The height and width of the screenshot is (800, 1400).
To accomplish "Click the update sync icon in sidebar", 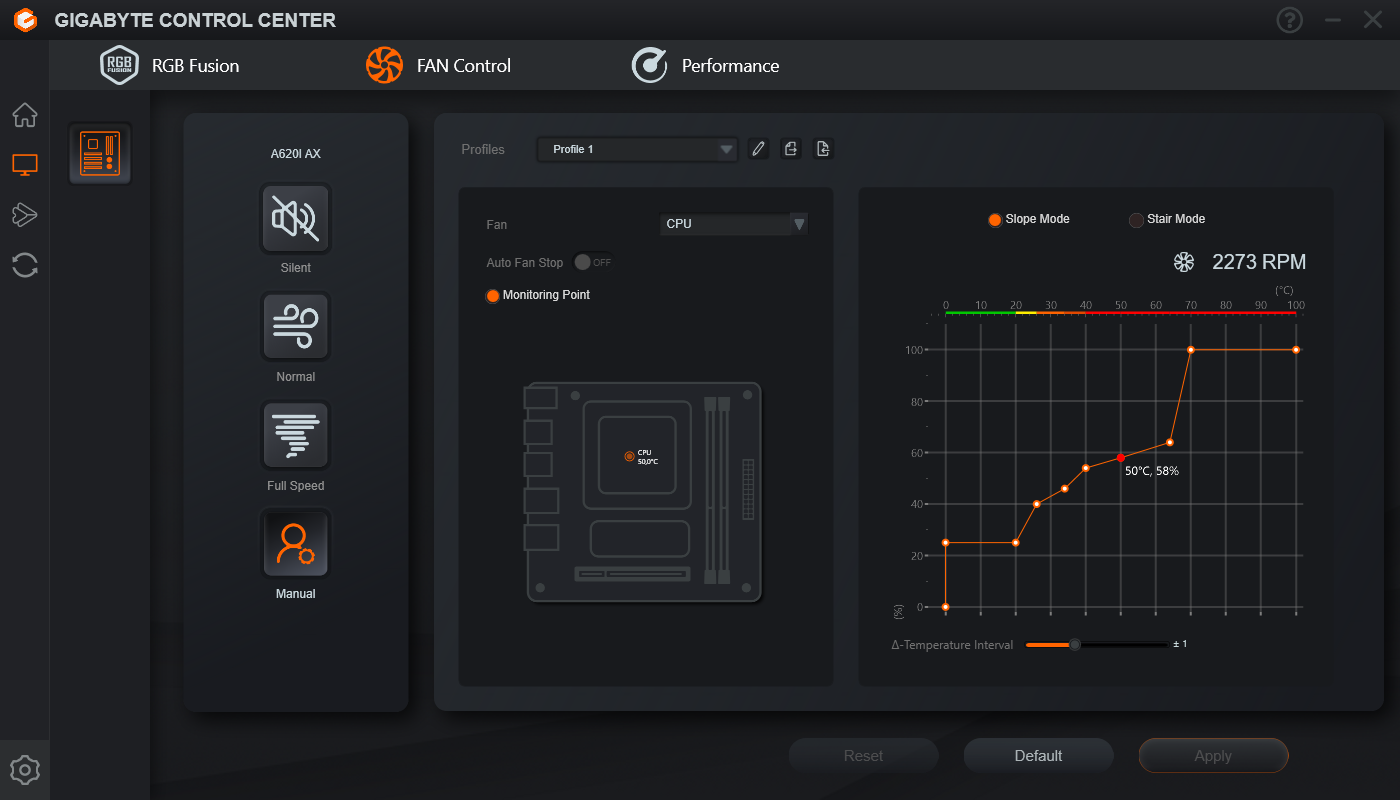I will [25, 265].
